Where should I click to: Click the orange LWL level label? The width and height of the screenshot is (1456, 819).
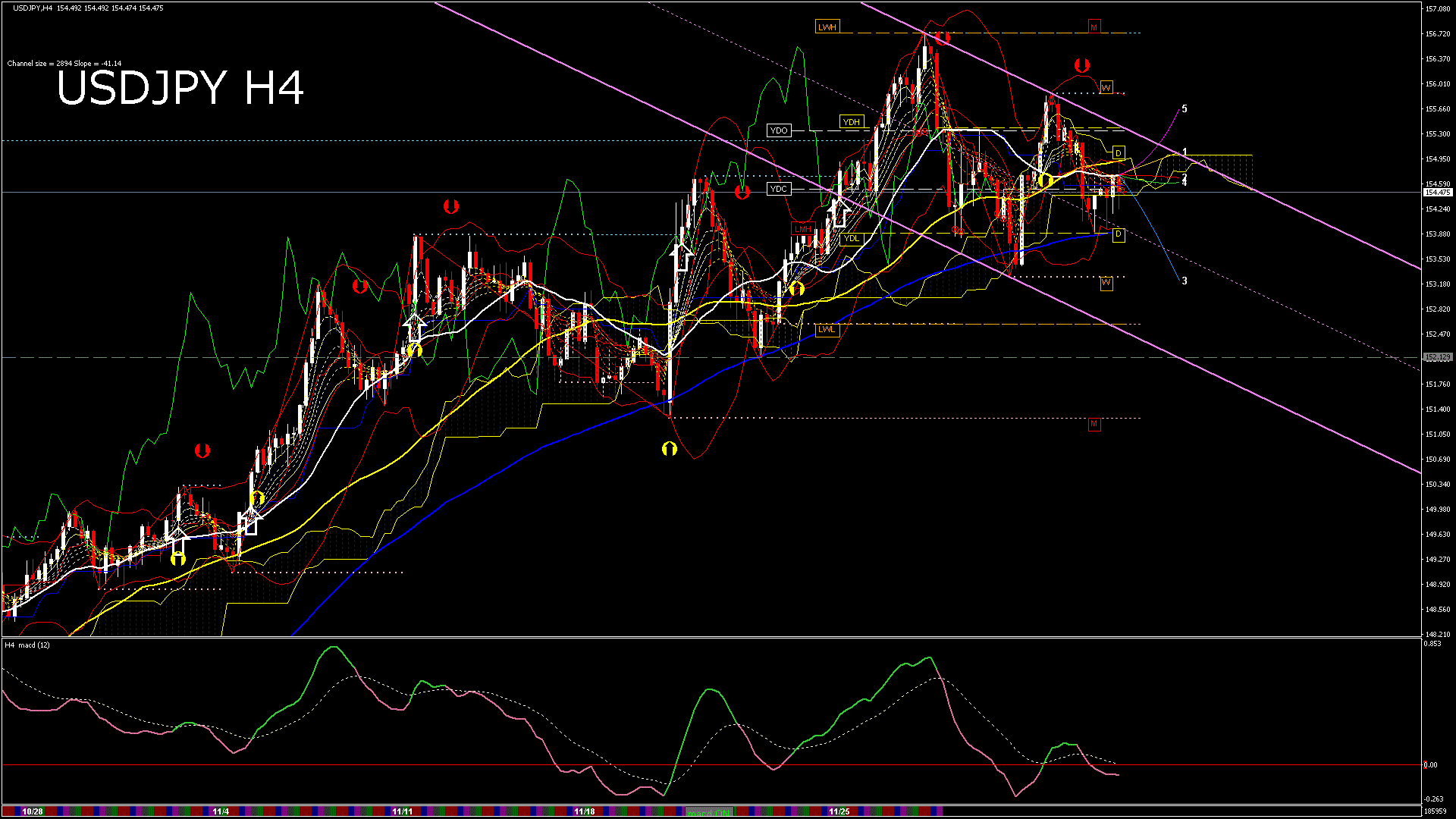point(826,330)
